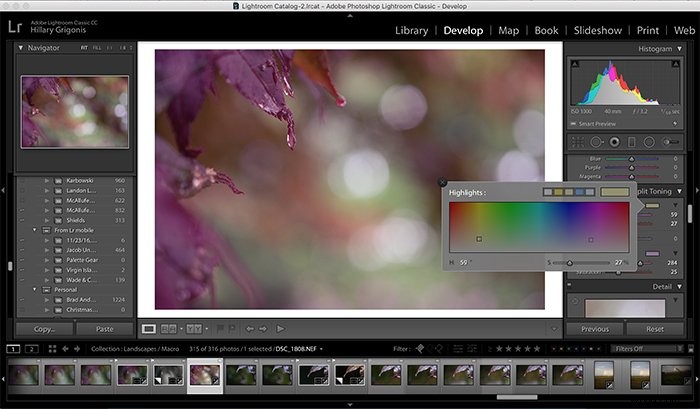Open toolbar content dropdown arrow
Viewport: 700px width, 409px height.
[554, 330]
